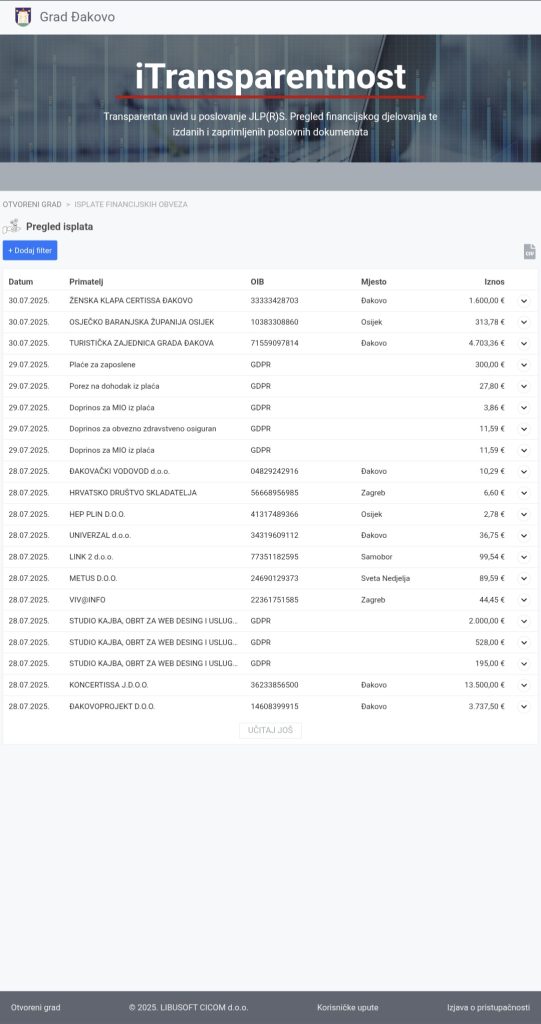541x1024 pixels.
Task: Expand the HEP PLIN D.O.O. row chevron
Action: pos(523,514)
